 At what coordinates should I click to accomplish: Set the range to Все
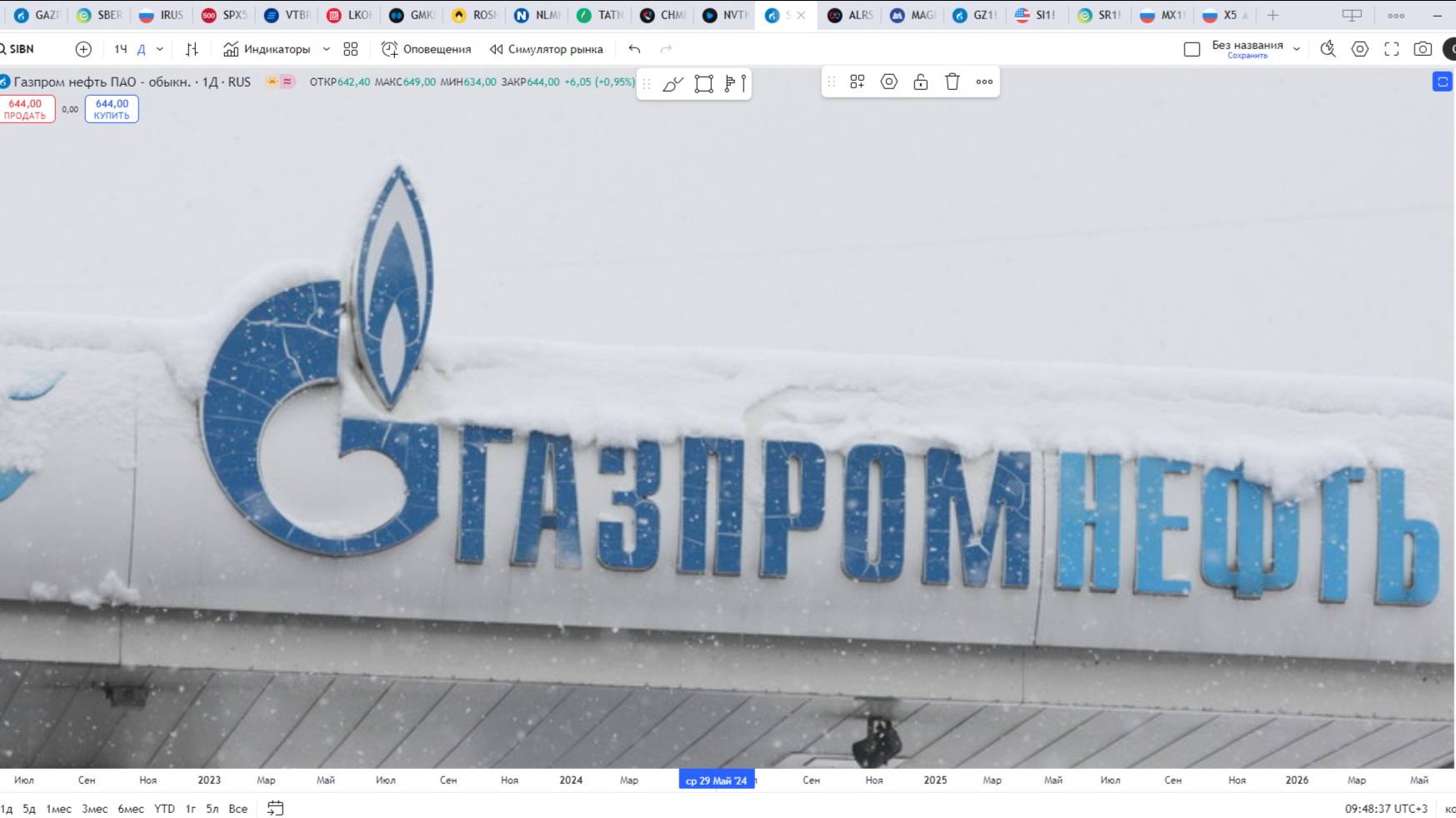(x=238, y=809)
